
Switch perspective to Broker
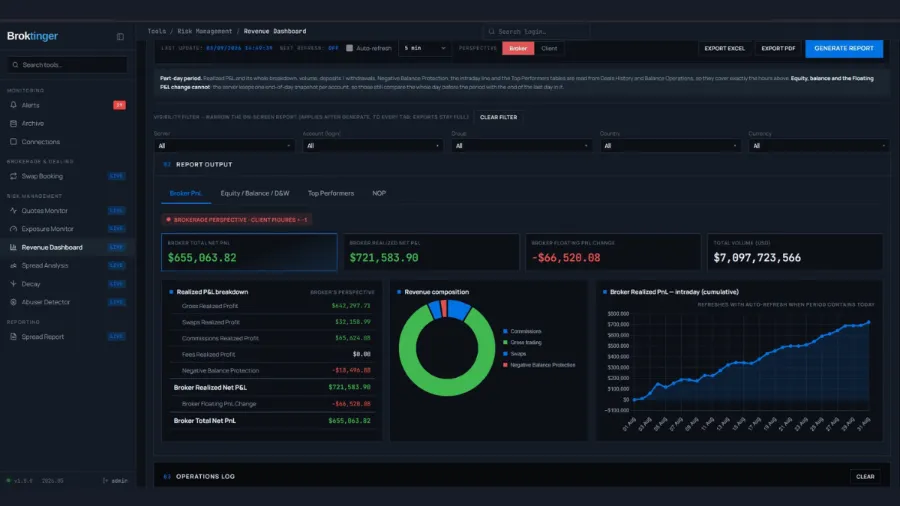click(x=518, y=48)
